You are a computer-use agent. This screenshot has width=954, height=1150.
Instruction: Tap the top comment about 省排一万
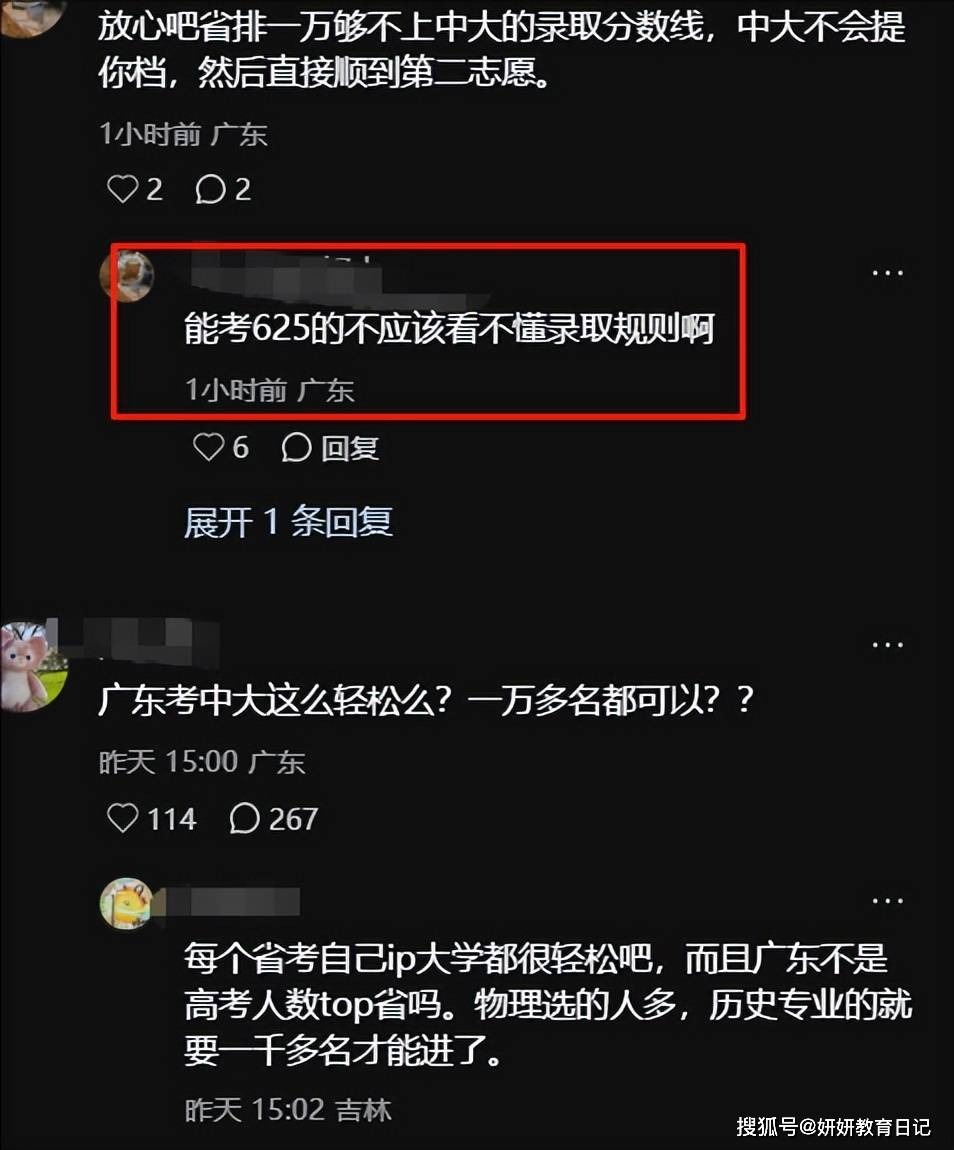tap(502, 50)
